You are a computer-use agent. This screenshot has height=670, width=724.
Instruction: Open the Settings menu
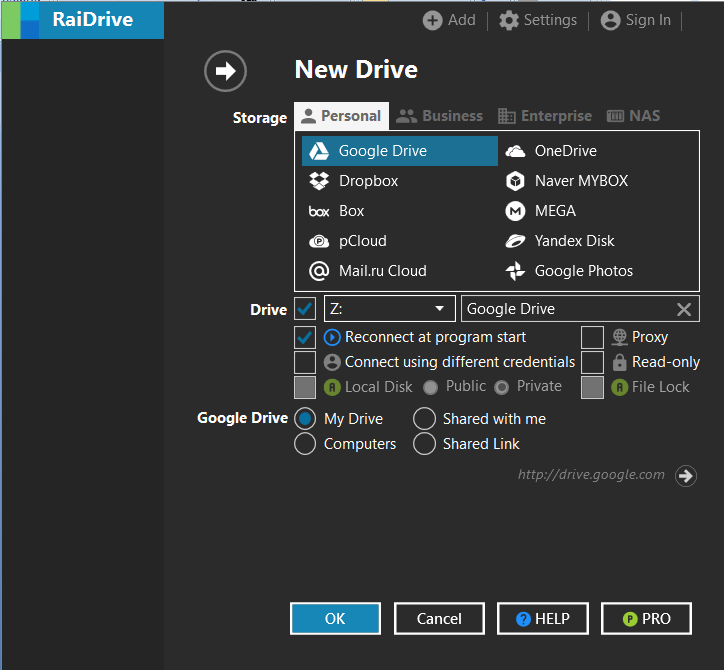(x=538, y=20)
